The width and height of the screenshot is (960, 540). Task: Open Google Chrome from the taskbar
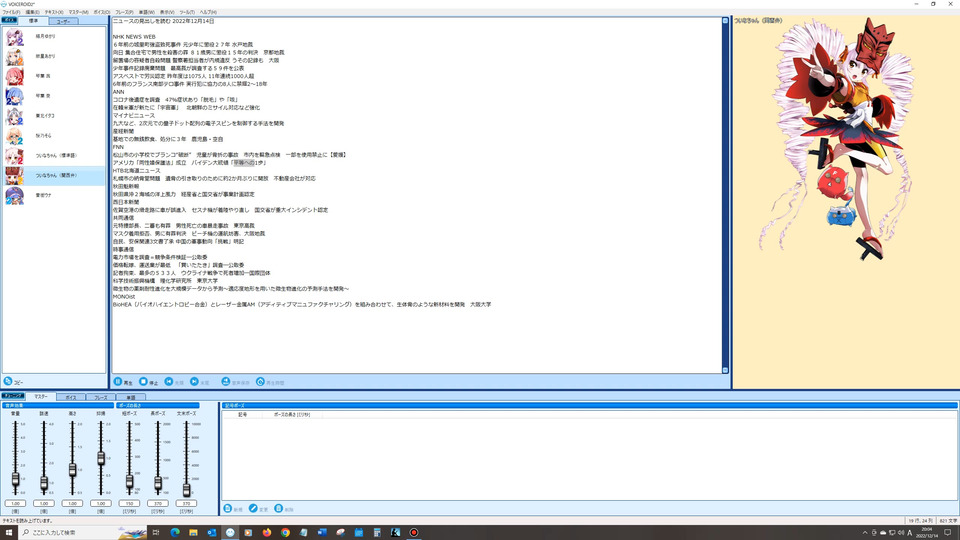pos(285,532)
